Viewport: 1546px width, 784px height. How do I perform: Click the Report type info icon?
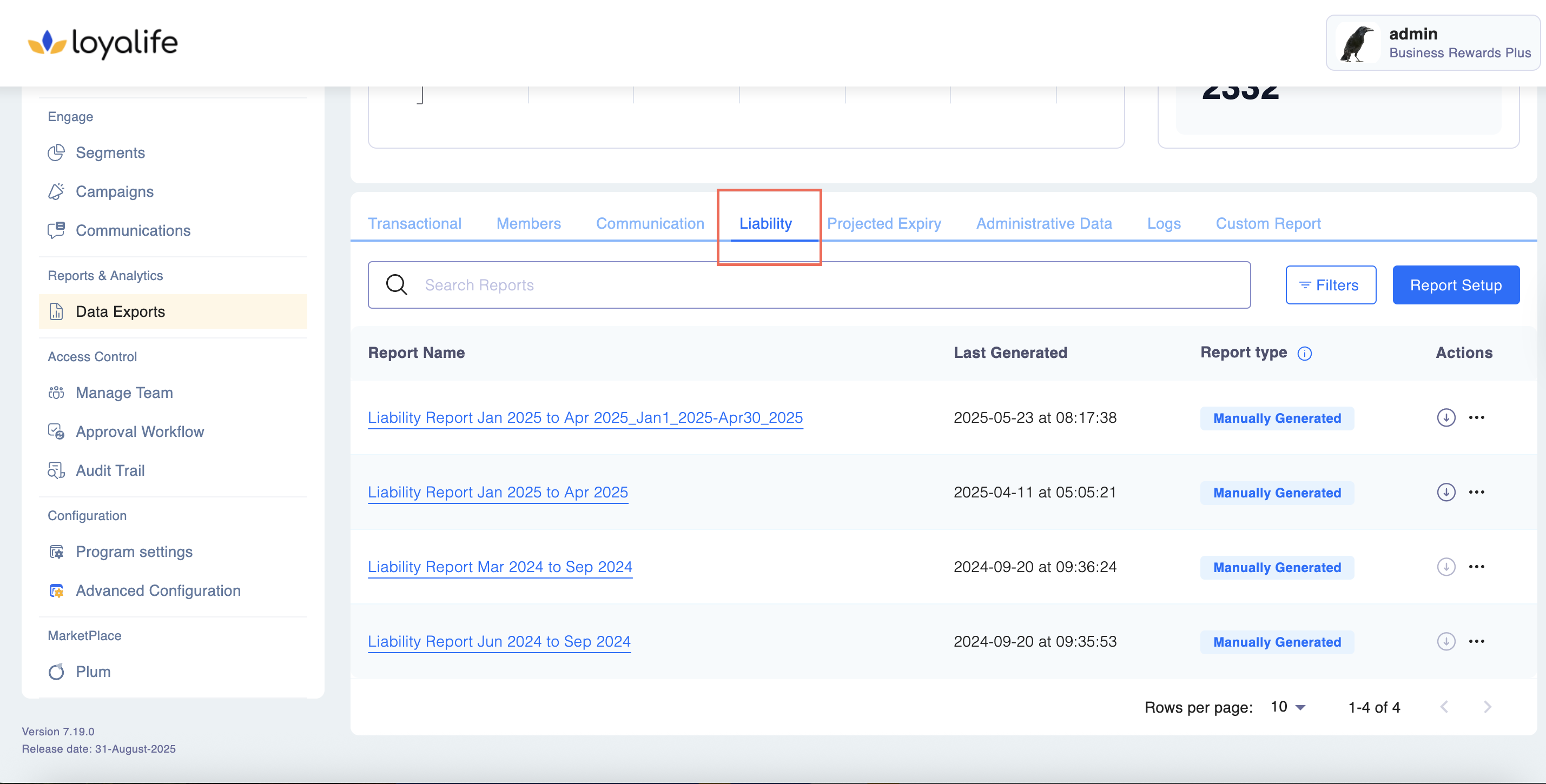pyautogui.click(x=1304, y=353)
